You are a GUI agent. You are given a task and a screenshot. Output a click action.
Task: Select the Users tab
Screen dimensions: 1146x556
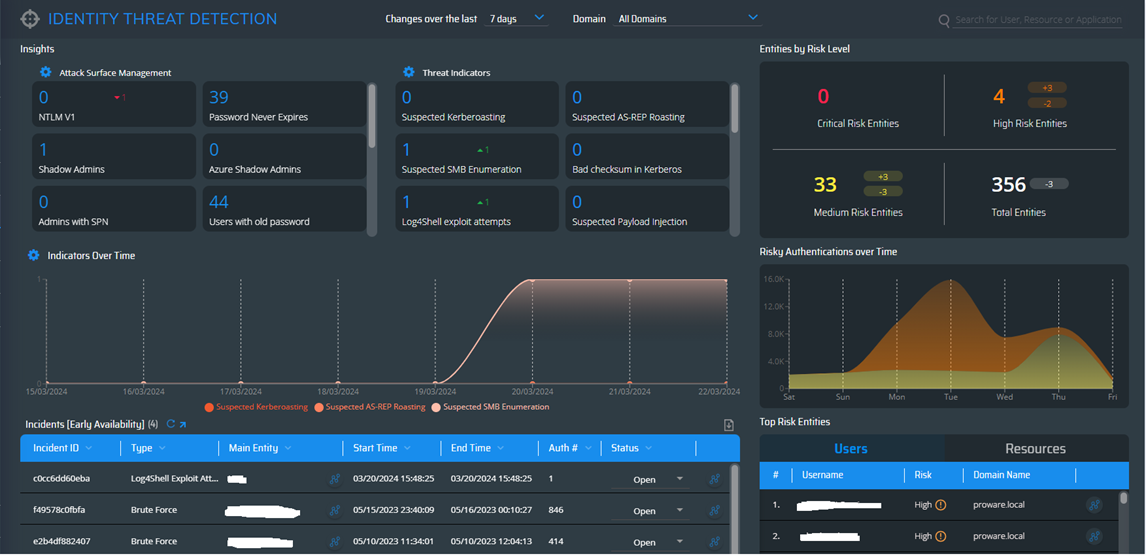point(851,449)
